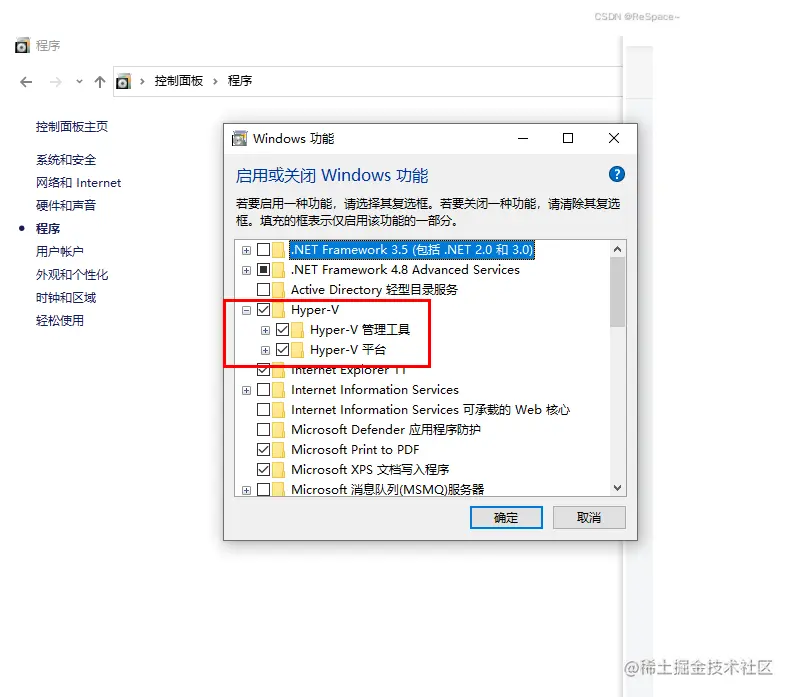
Task: Click the Control Panel icon in address bar
Action: point(123,81)
